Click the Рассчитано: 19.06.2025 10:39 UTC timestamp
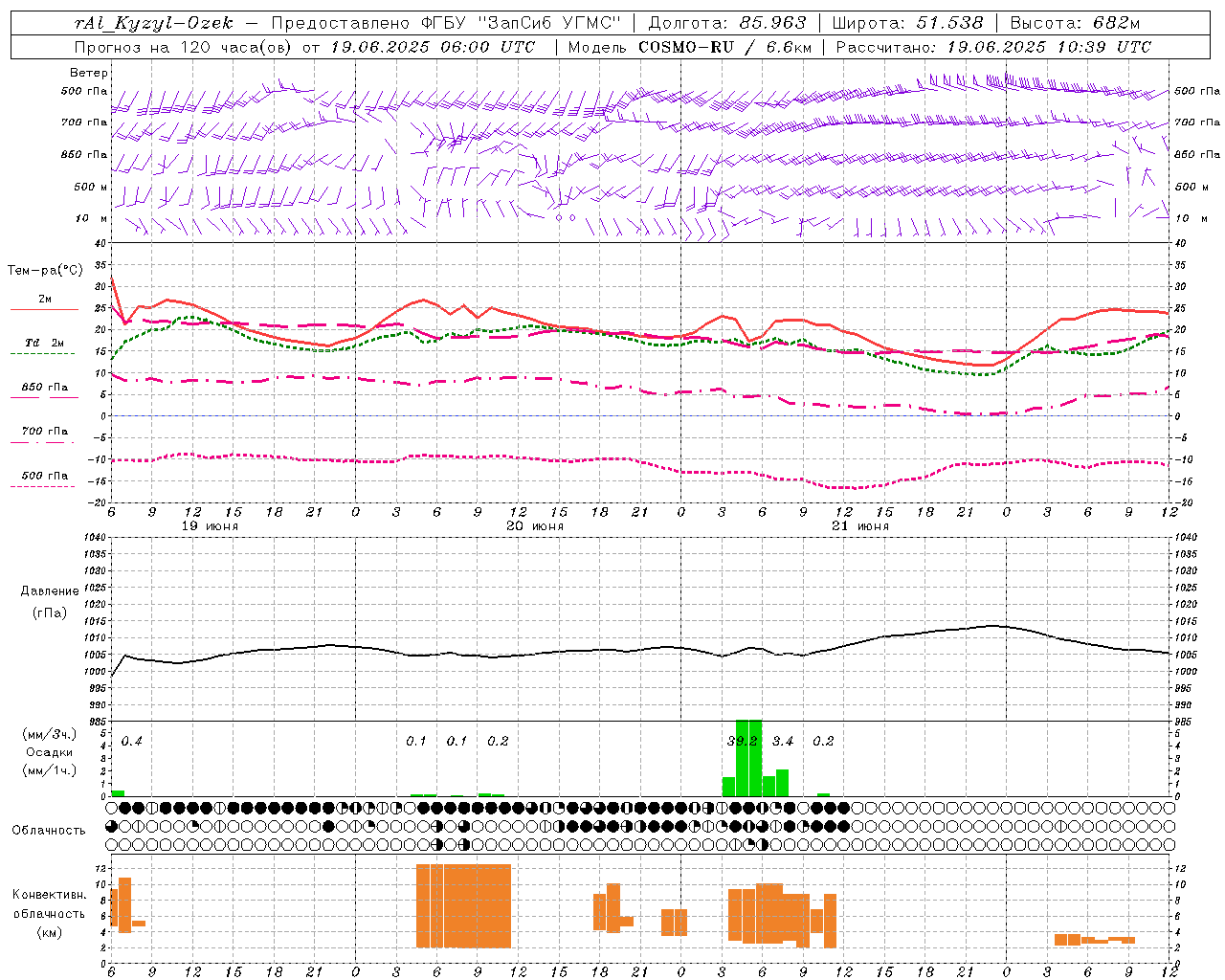The height and width of the screenshot is (980, 1225). pyautogui.click(x=993, y=47)
